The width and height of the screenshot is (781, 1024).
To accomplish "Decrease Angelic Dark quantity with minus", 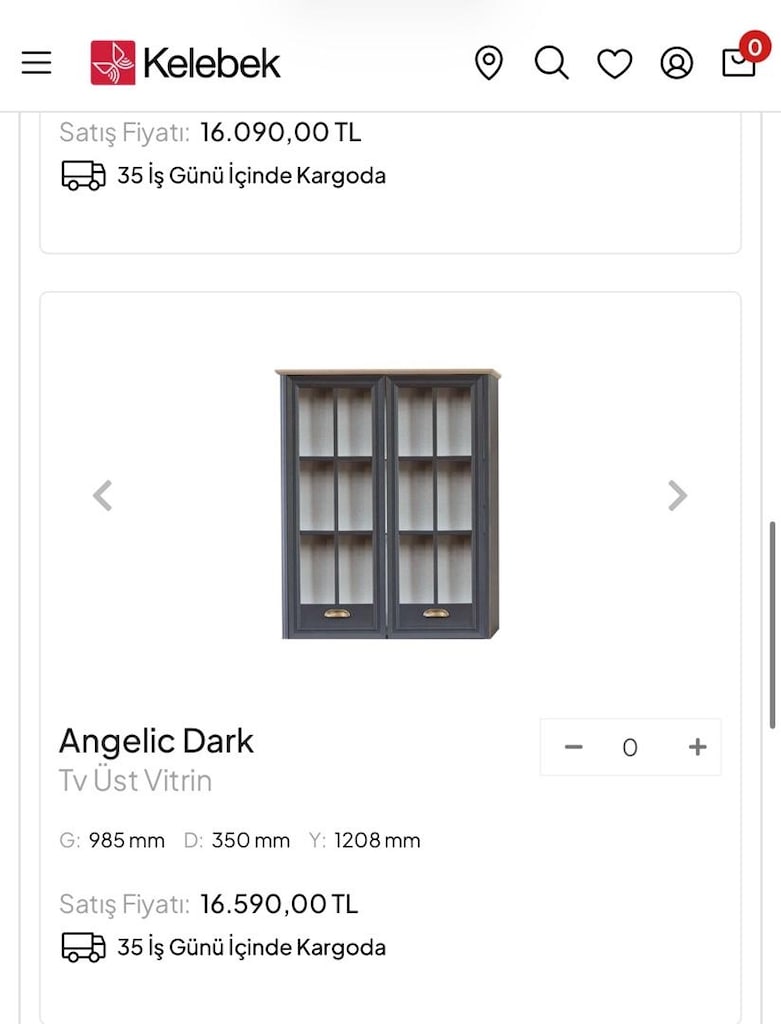I will coord(573,747).
